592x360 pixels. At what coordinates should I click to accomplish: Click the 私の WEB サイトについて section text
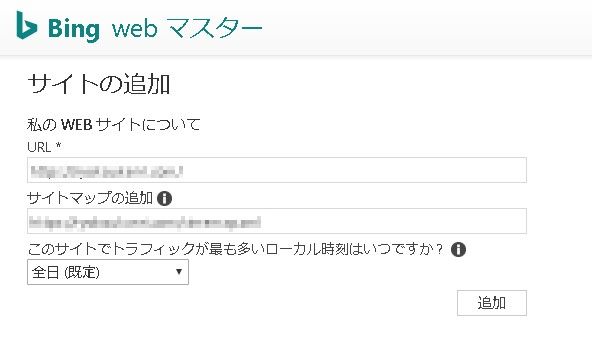click(114, 125)
